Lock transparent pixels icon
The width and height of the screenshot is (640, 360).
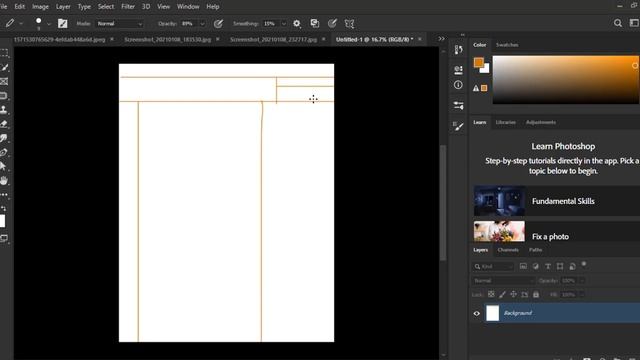click(491, 294)
